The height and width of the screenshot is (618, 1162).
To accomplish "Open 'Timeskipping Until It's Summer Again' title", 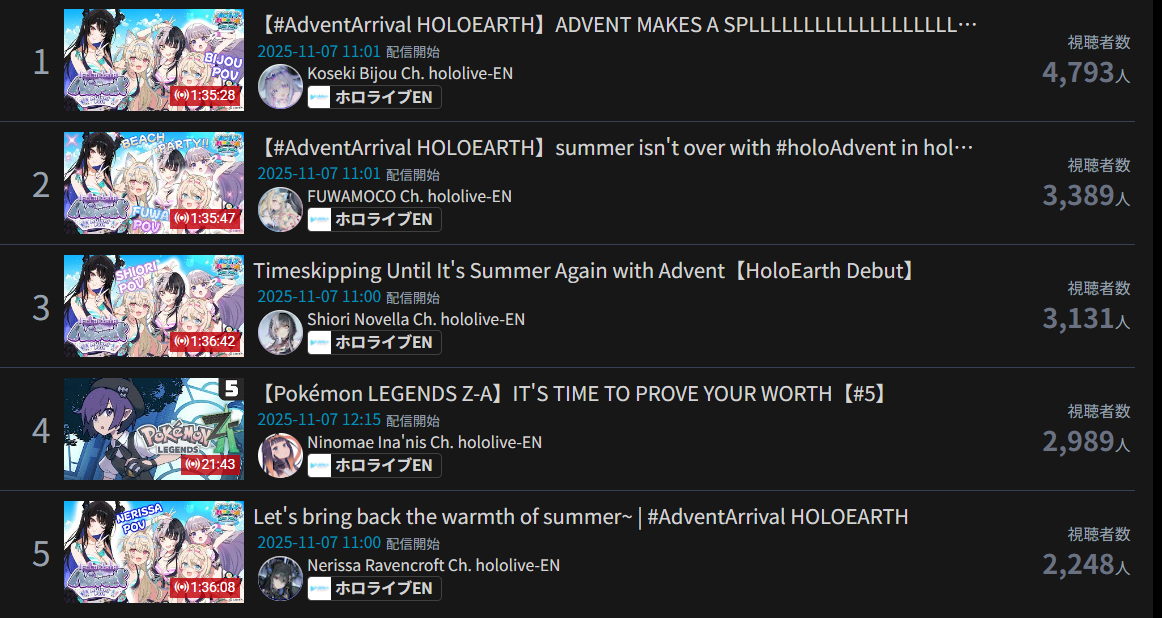I will click(586, 270).
